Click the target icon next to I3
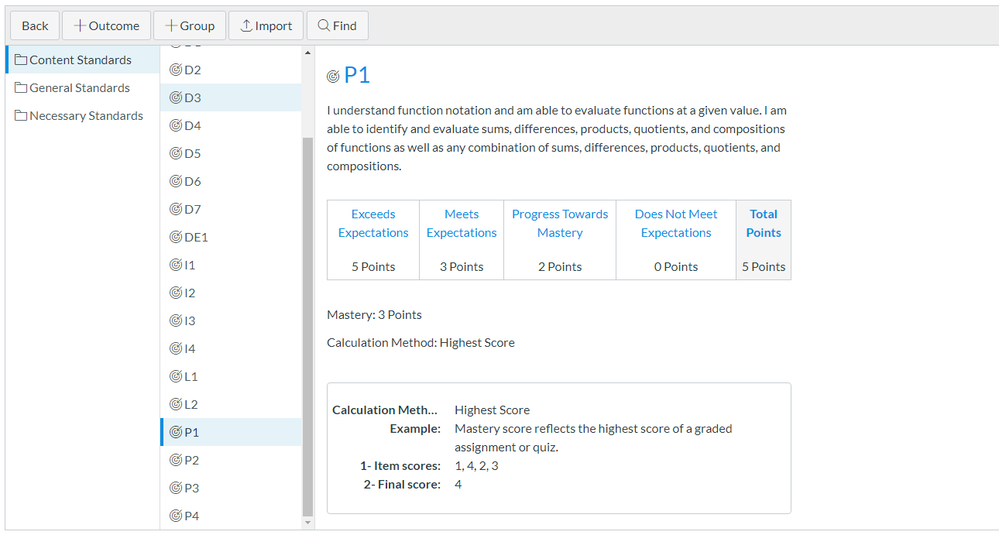The height and width of the screenshot is (538, 999). [175, 321]
